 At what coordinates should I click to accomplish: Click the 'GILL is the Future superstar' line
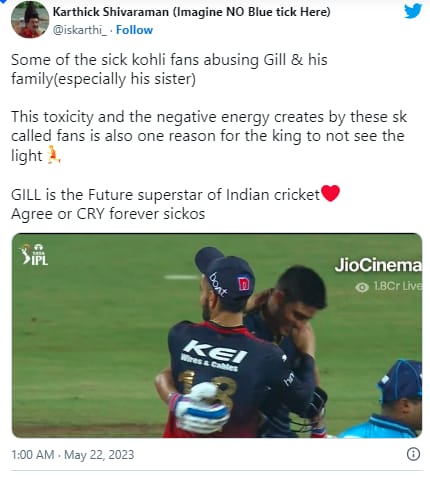click(x=165, y=195)
